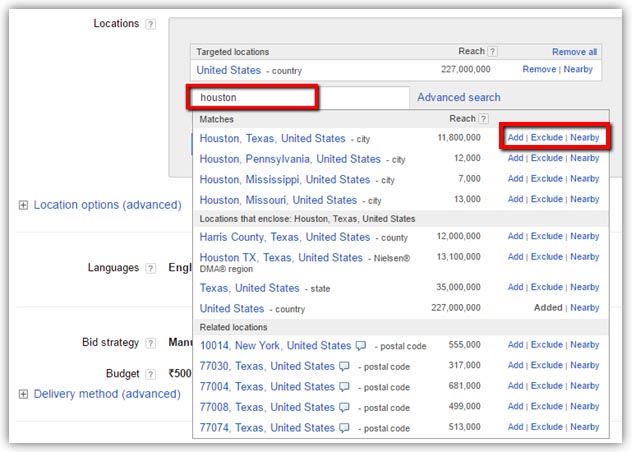Exclude Houston, Pennsylvania city
This screenshot has width=632, height=452.
[x=547, y=158]
